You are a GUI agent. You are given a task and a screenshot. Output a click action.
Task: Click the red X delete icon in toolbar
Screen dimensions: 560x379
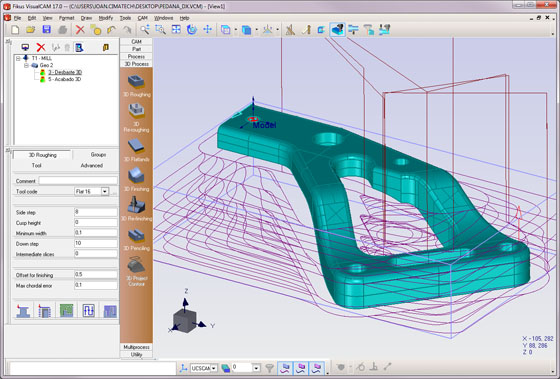click(80, 30)
